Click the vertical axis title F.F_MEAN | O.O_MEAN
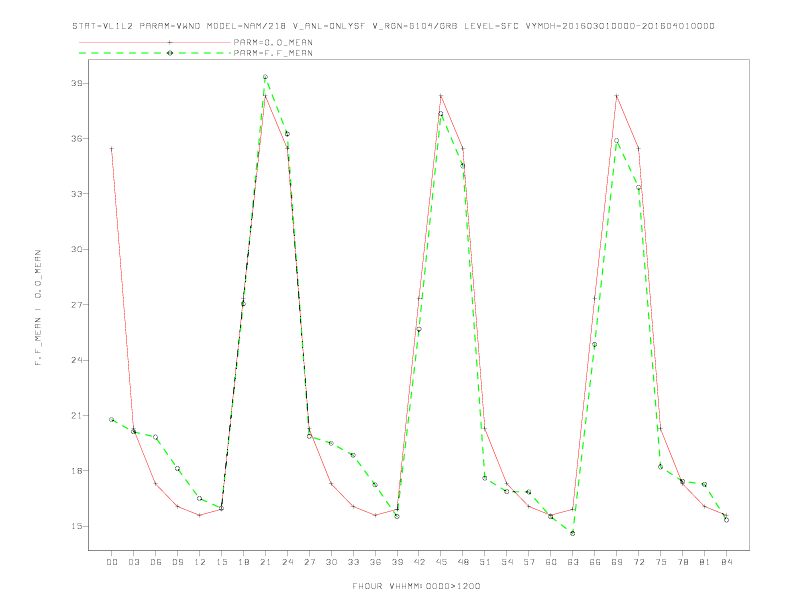This screenshot has height=612, width=792. tap(38, 308)
